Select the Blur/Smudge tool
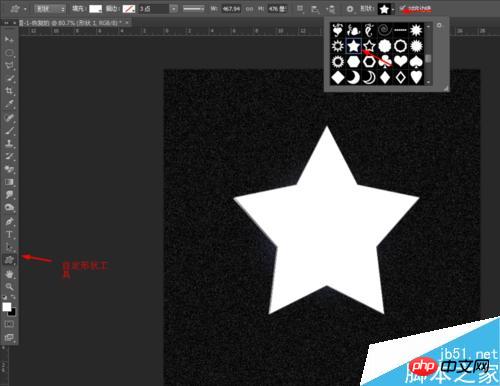This screenshot has height=386, width=500. coord(9,195)
